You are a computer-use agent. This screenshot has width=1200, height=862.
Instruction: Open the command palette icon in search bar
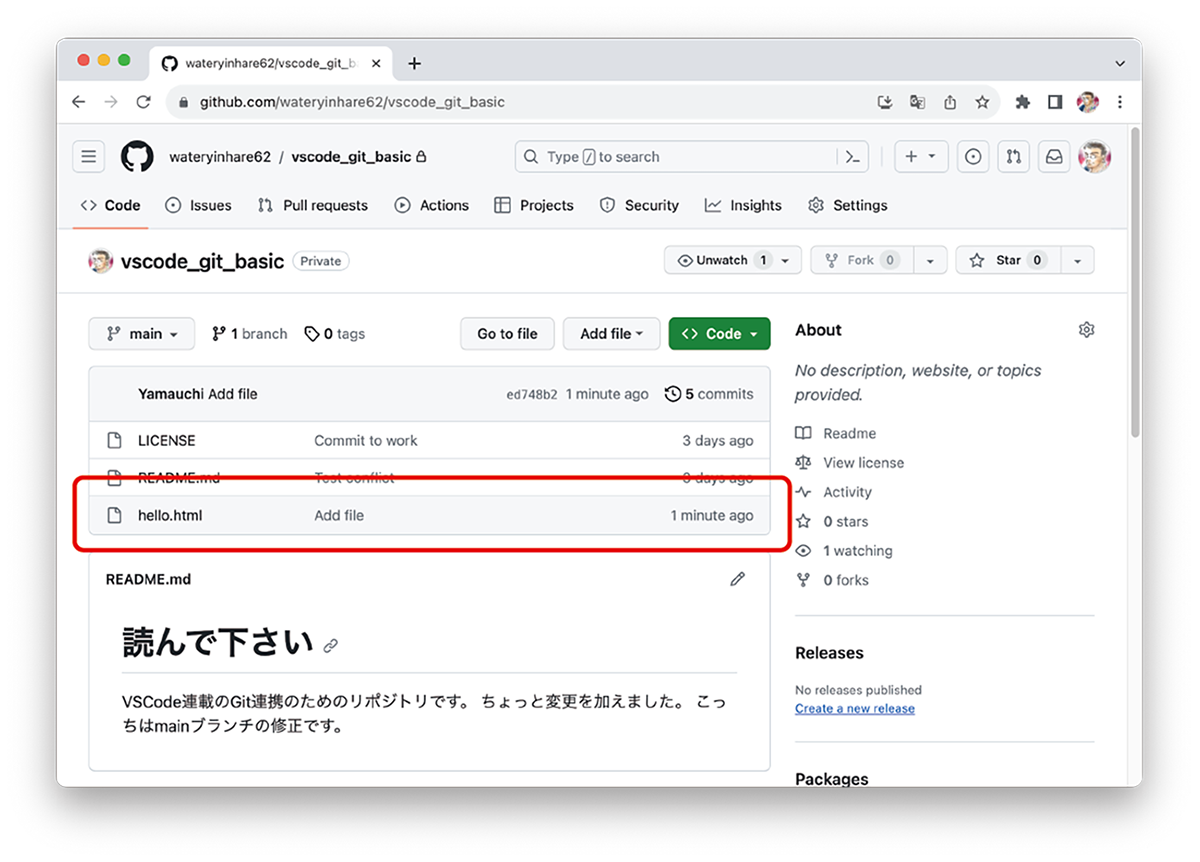point(853,157)
